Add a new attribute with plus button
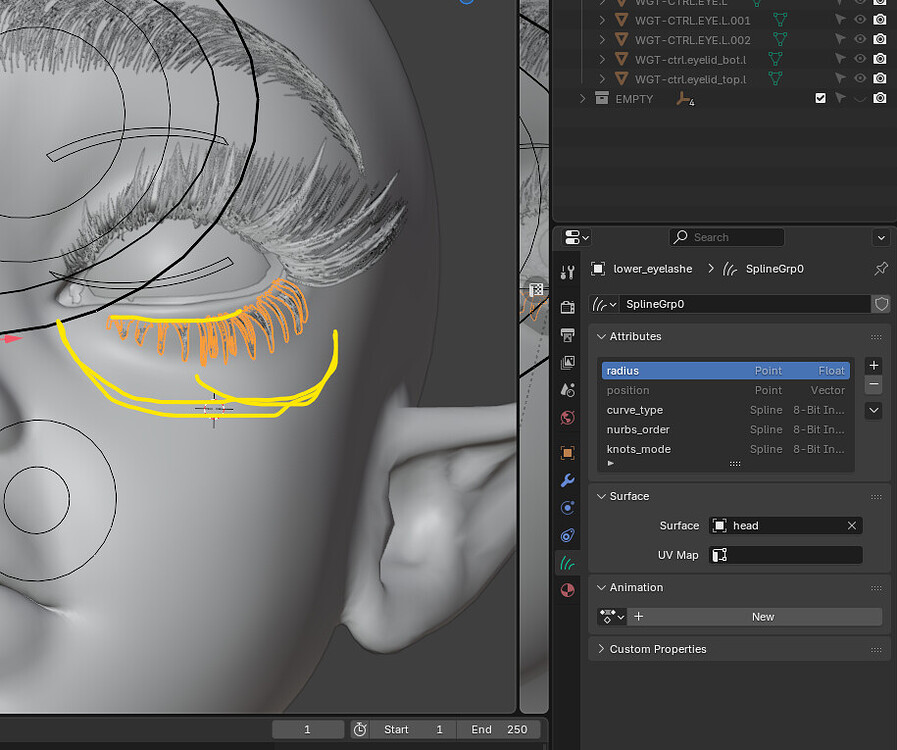The image size is (897, 750). (x=874, y=365)
